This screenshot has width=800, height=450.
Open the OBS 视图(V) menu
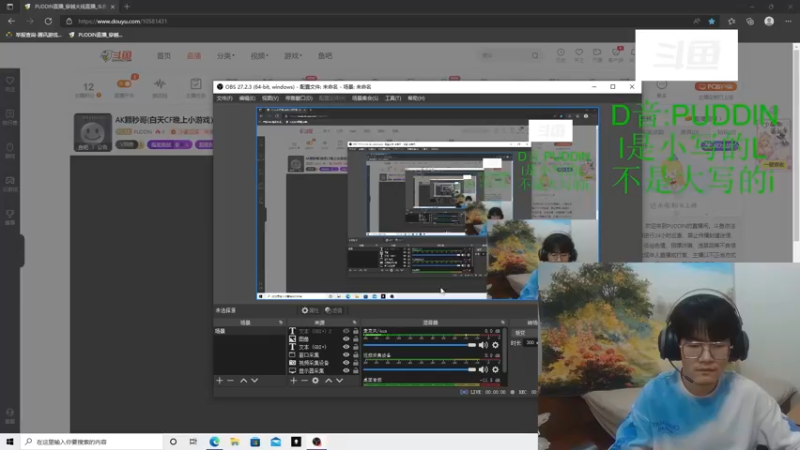coord(270,98)
